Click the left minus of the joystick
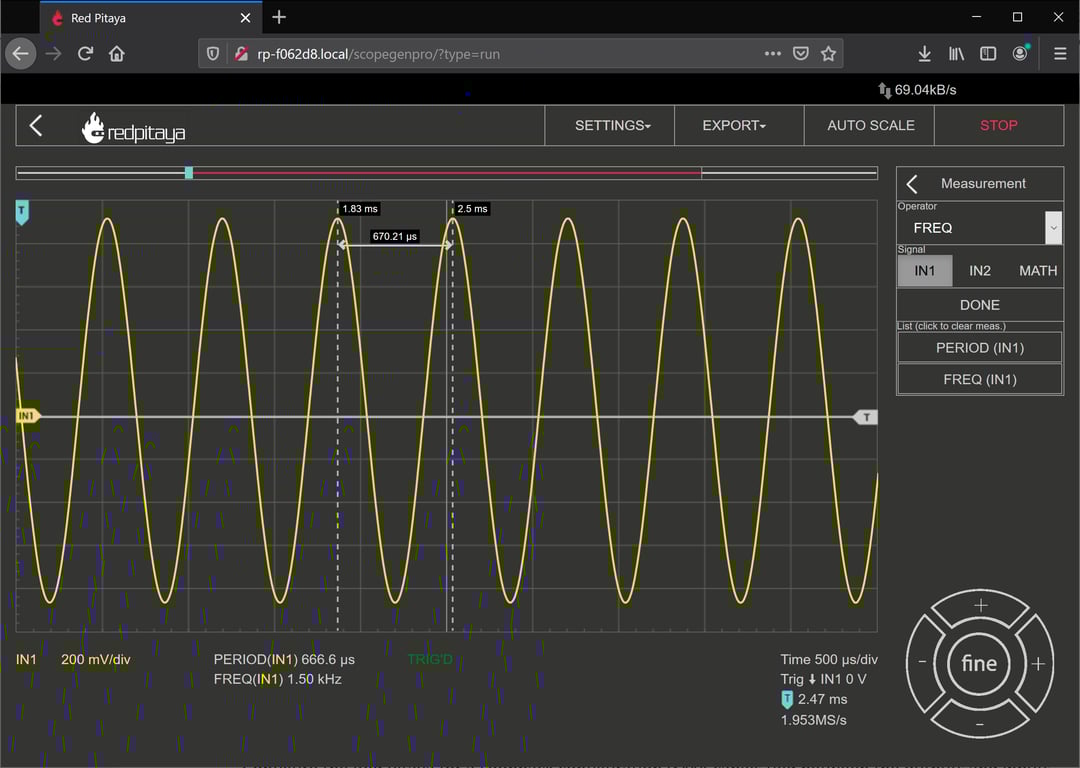1080x768 pixels. click(x=923, y=662)
